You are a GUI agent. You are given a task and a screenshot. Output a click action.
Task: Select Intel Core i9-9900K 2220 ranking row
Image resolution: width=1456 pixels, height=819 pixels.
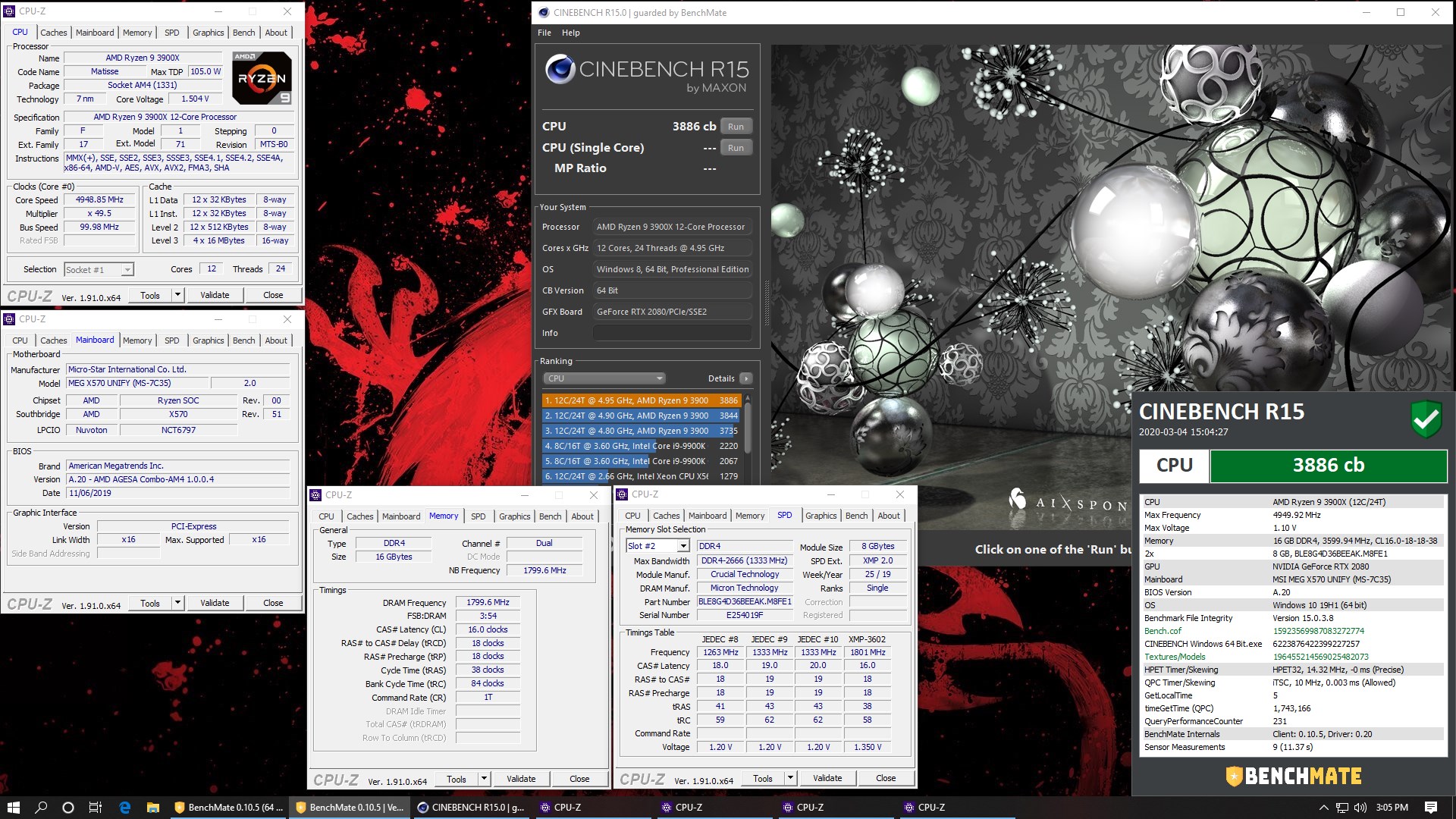[x=642, y=446]
